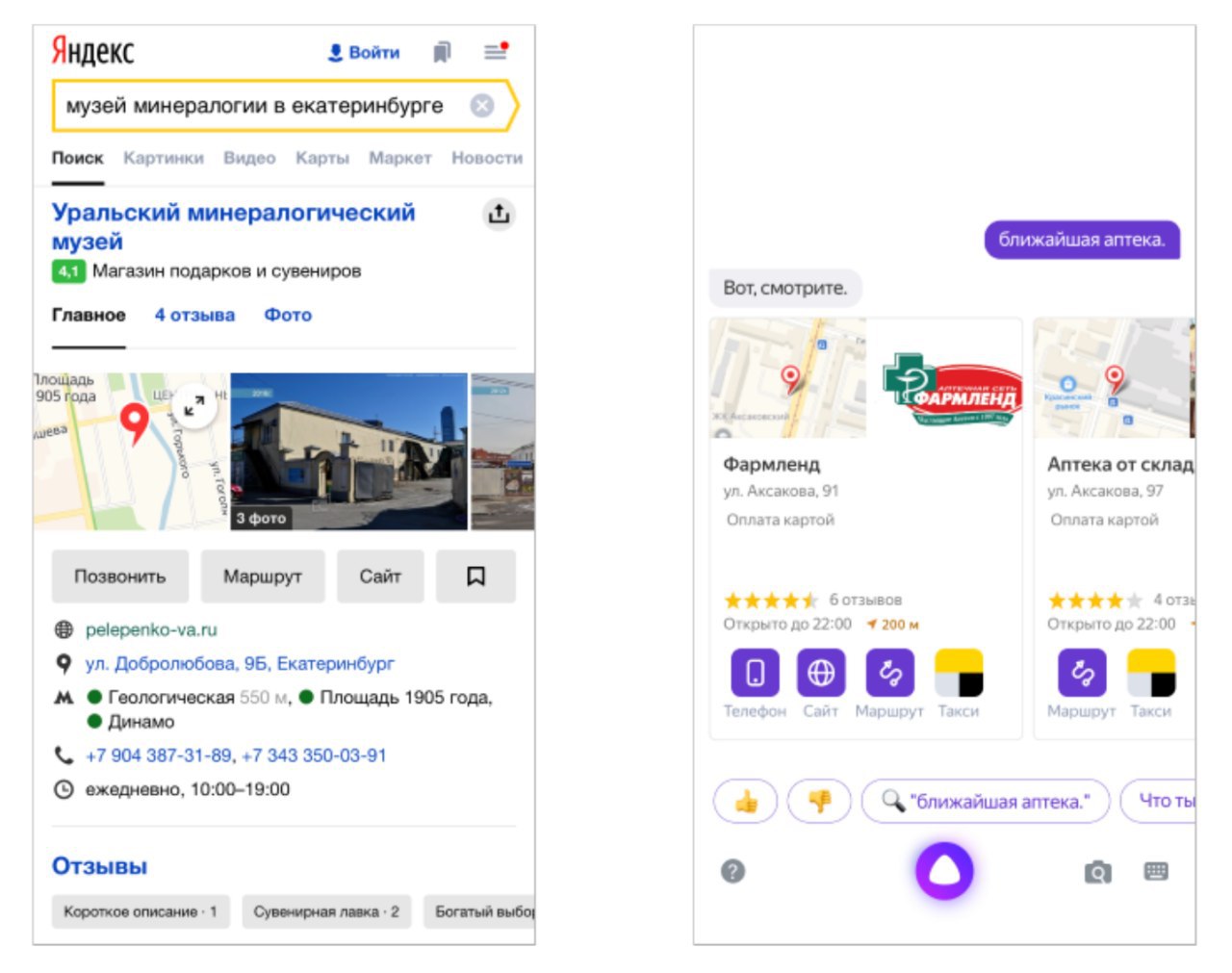
Task: Open the Фото tab
Action: pyautogui.click(x=288, y=315)
